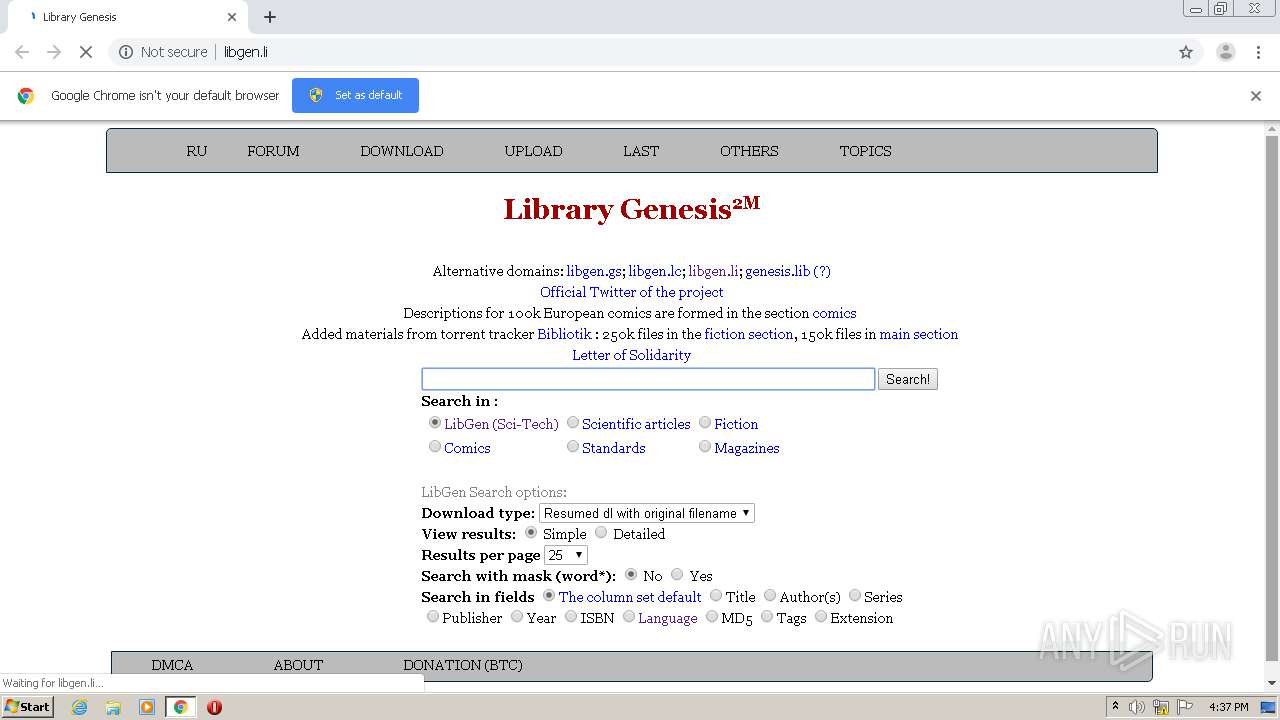Search in Author(s) field radio
1280x720 pixels.
coord(770,596)
